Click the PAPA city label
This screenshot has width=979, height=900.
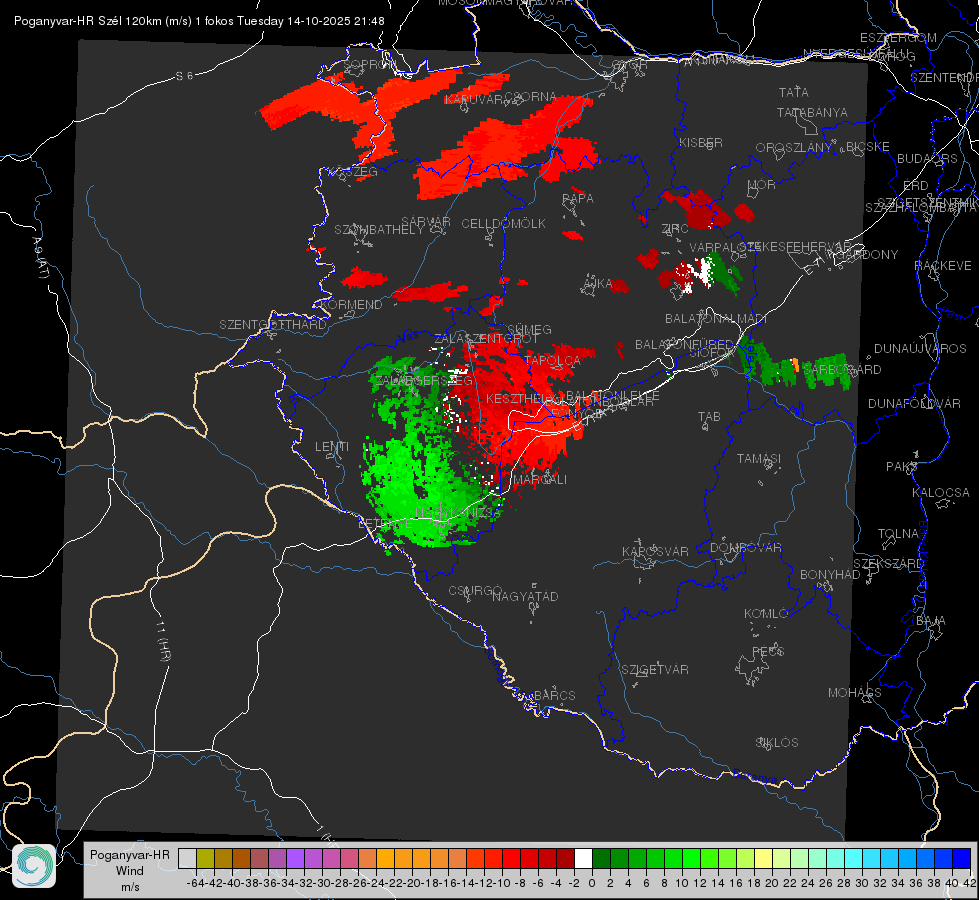tap(578, 199)
